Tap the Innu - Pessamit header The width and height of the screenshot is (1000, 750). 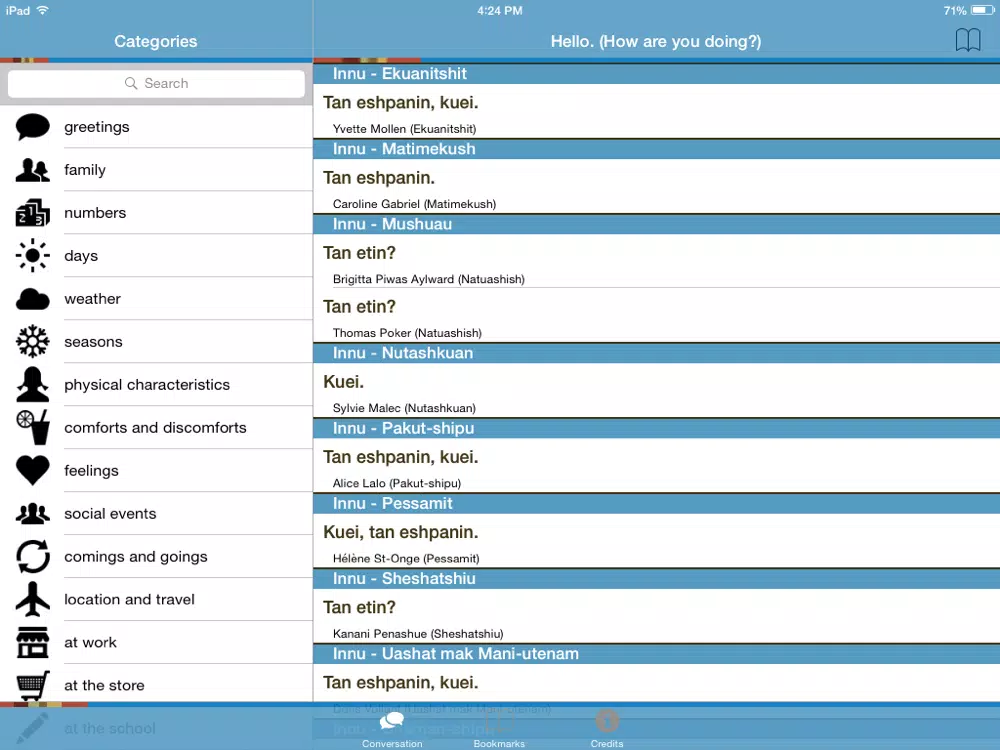656,503
